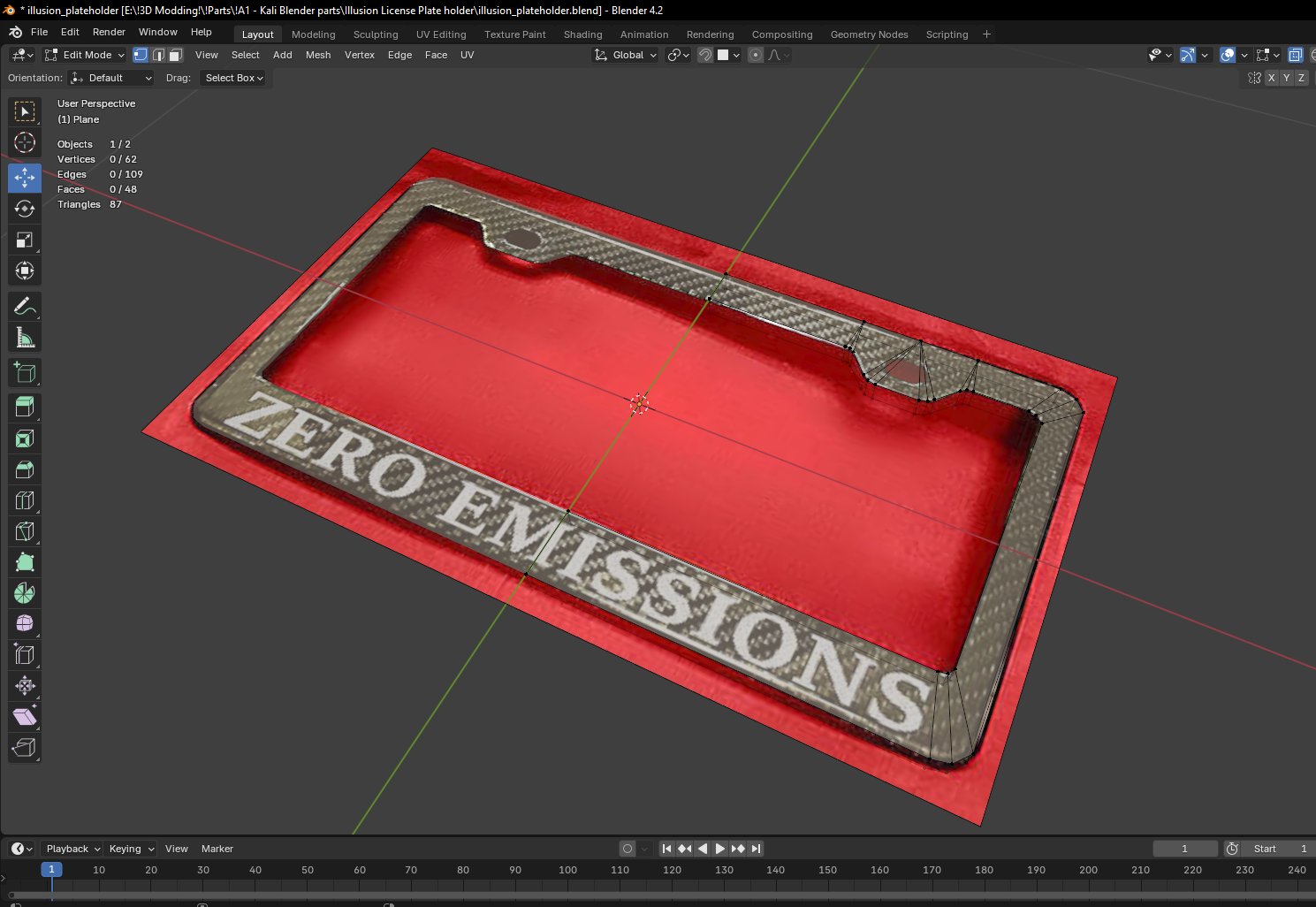The image size is (1316, 907).
Task: Toggle Z axis mirror
Action: (1301, 78)
